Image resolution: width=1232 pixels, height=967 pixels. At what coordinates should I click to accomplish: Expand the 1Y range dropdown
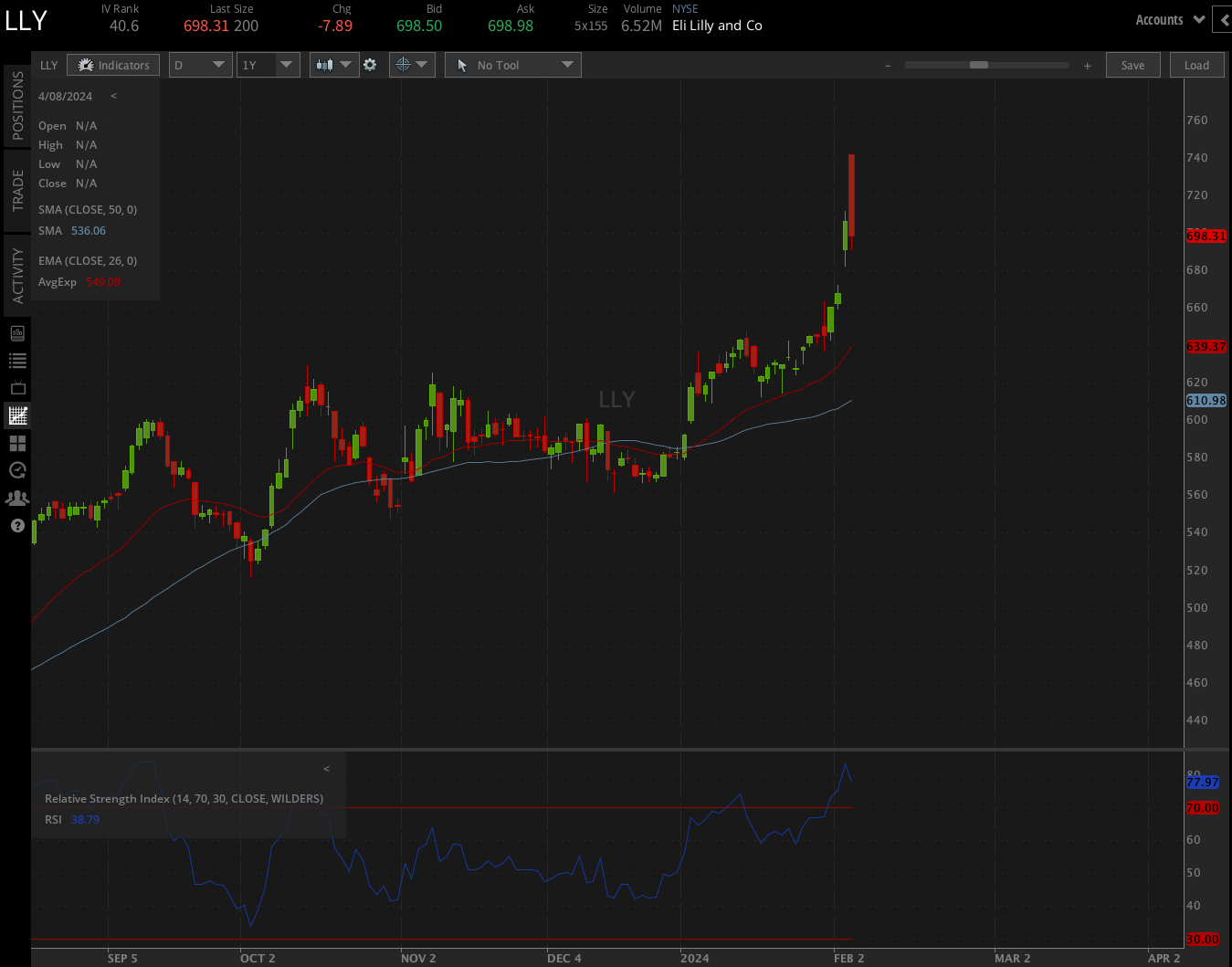(x=268, y=65)
